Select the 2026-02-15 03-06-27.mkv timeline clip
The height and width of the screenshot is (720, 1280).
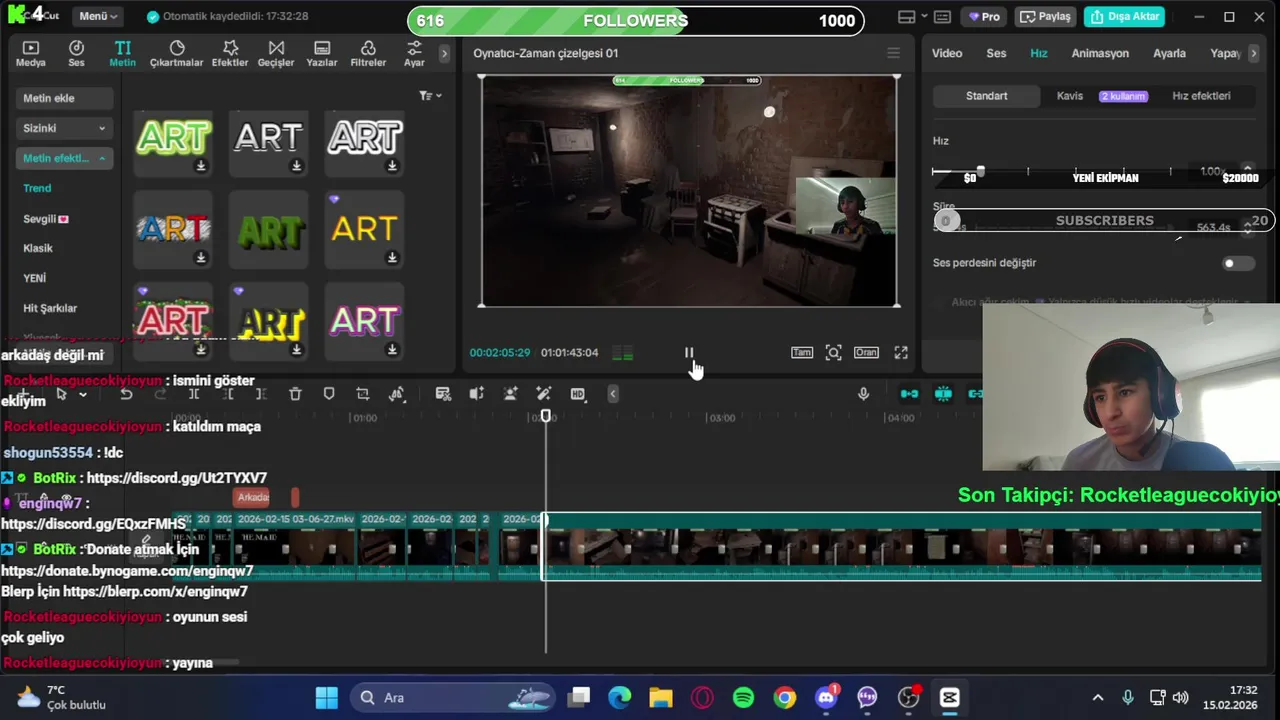(295, 546)
